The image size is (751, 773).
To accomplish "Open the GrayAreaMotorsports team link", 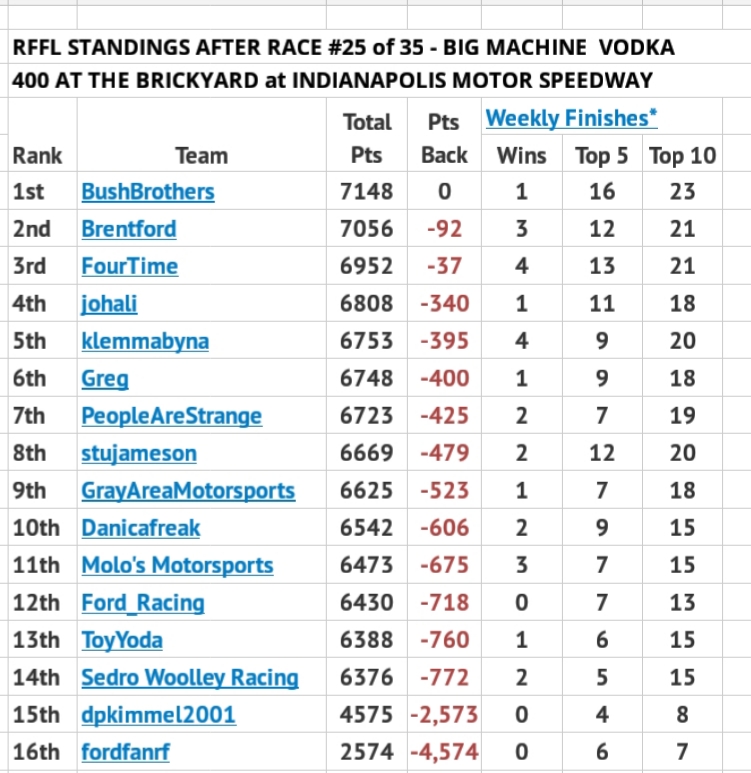I will (188, 491).
